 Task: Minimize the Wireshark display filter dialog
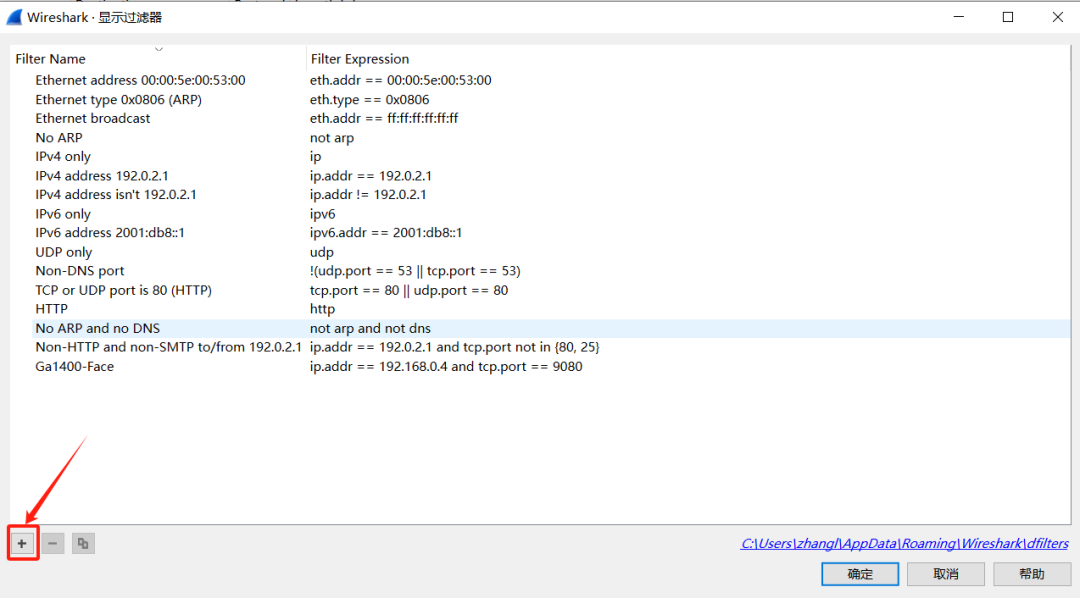click(959, 17)
